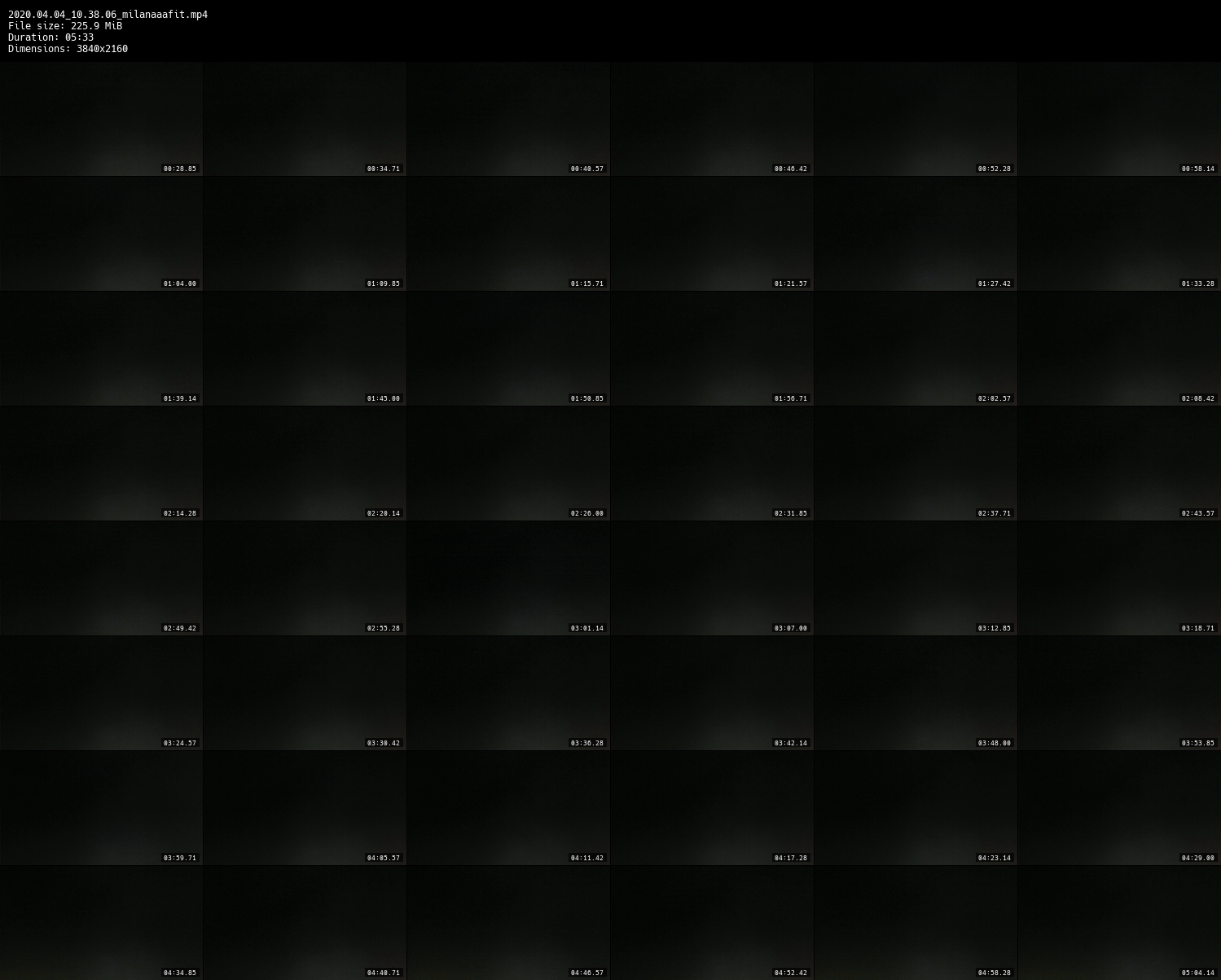Viewport: 1221px width, 980px height.
Task: Click the frame marked 01:27.42
Action: (x=916, y=234)
